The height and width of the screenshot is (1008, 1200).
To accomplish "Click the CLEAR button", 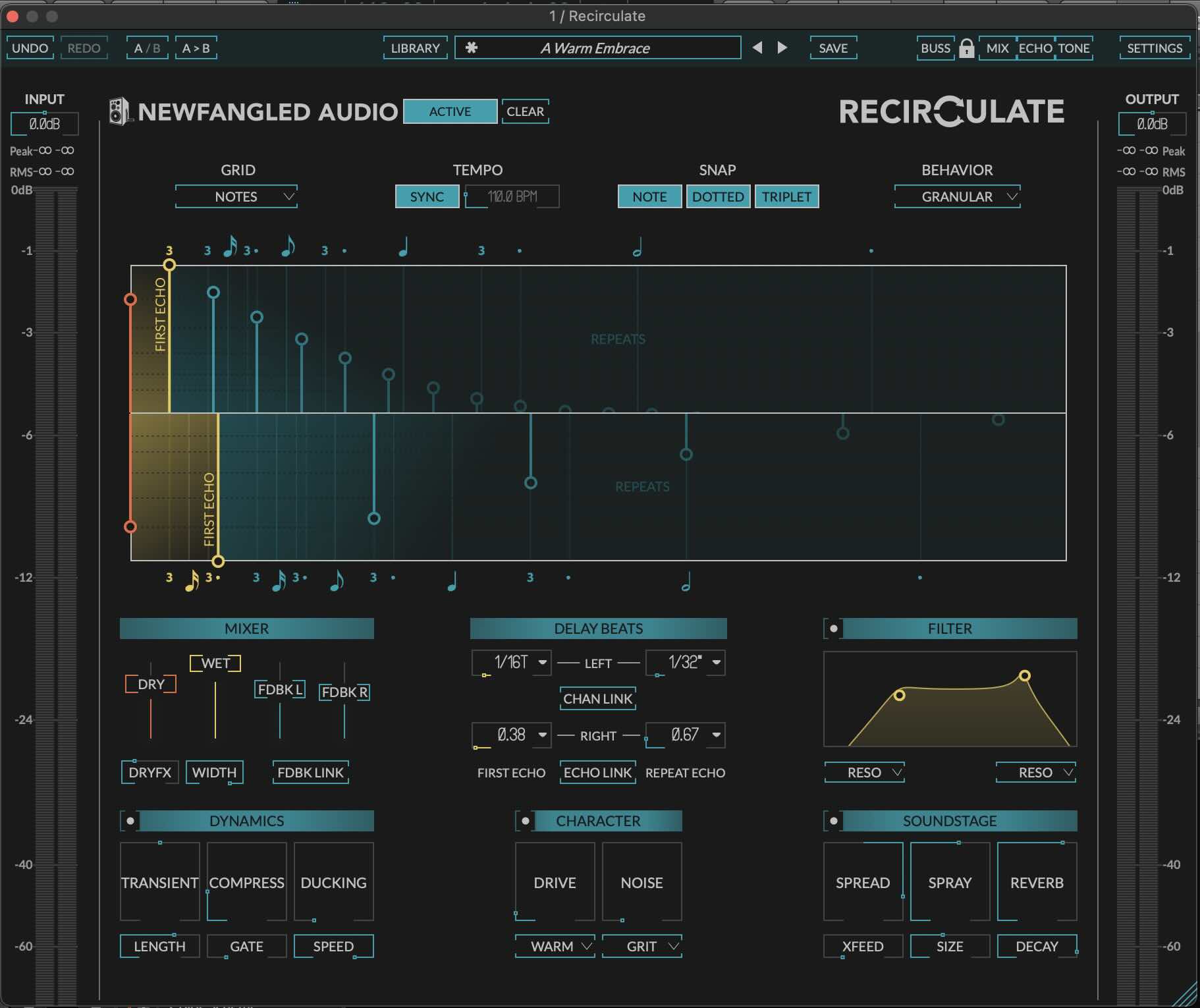I will 525,111.
